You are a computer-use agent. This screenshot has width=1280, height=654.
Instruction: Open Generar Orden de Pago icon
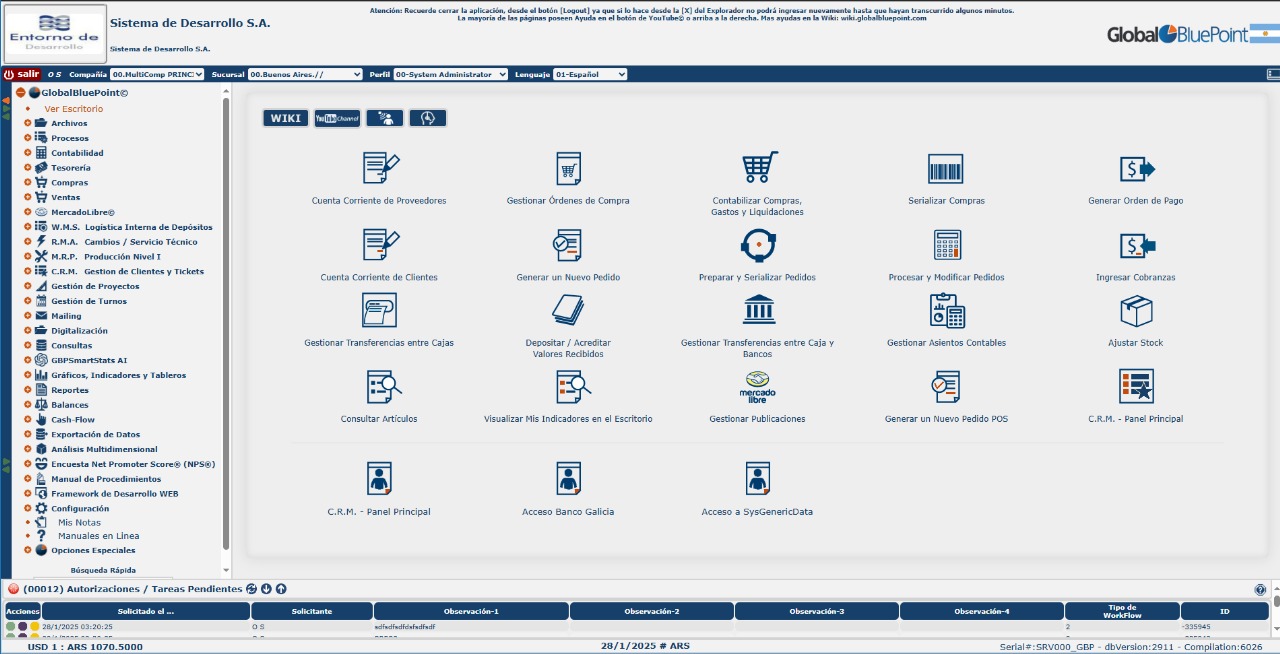click(x=1136, y=168)
